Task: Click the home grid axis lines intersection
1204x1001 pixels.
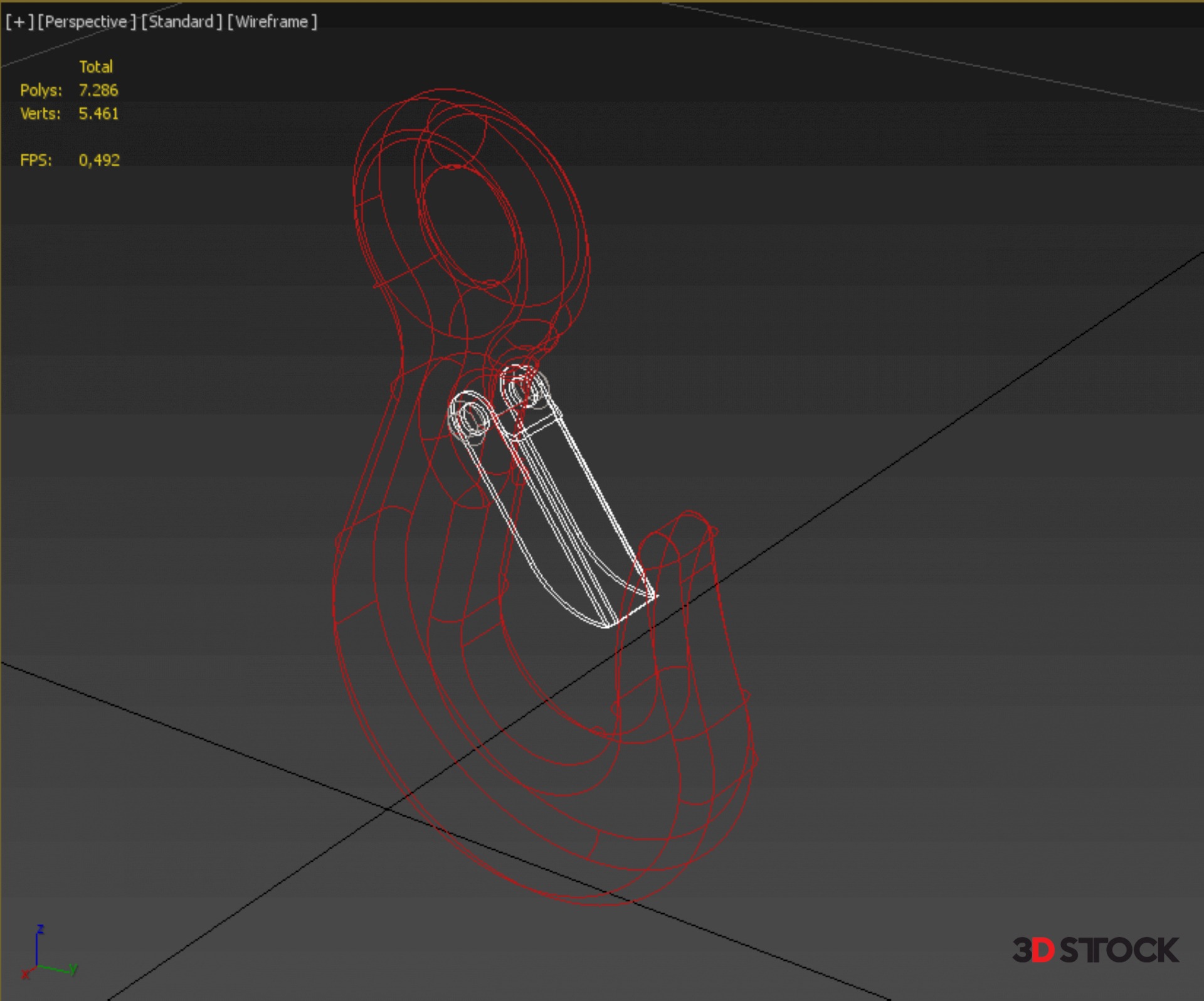Action: pyautogui.click(x=388, y=809)
